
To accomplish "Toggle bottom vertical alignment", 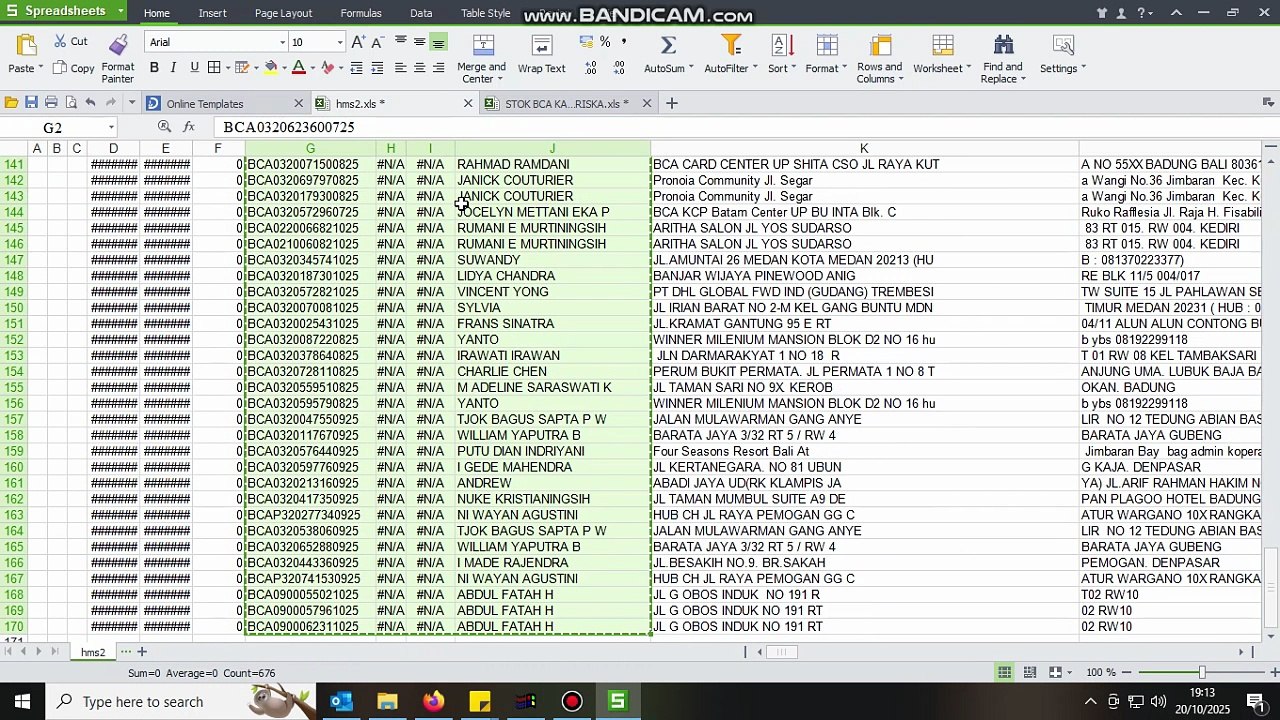I will point(438,42).
